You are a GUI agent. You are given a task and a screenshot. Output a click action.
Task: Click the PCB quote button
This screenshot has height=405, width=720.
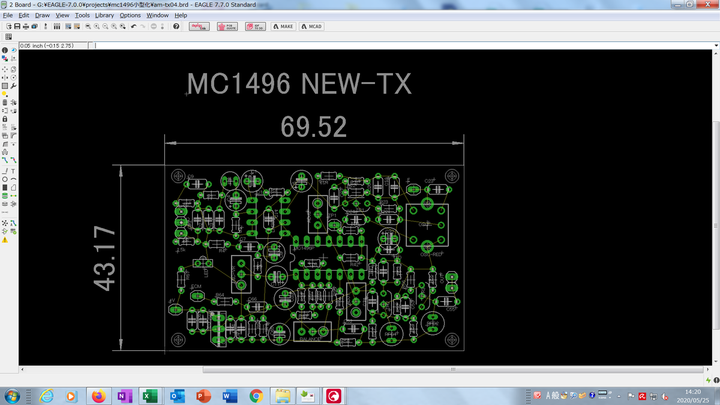click(227, 26)
